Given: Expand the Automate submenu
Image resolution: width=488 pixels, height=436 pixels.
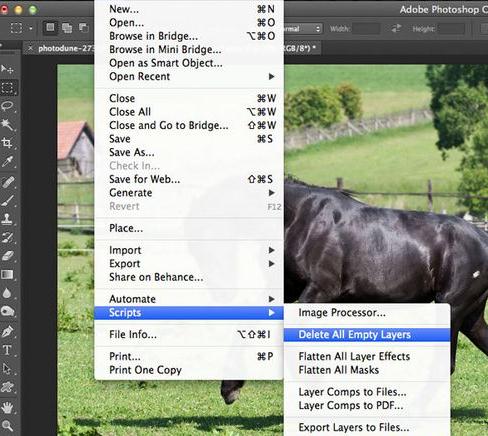Looking at the screenshot, I should click(x=189, y=299).
